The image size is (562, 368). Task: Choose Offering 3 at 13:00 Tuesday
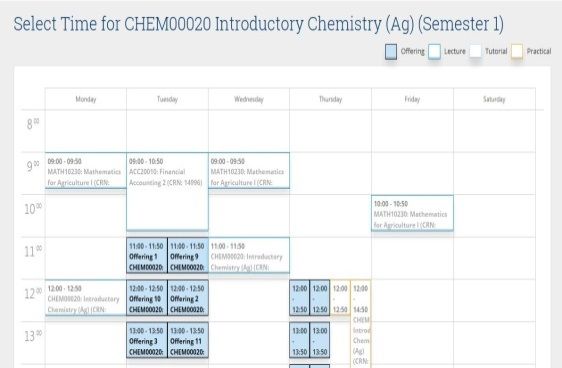coord(147,340)
